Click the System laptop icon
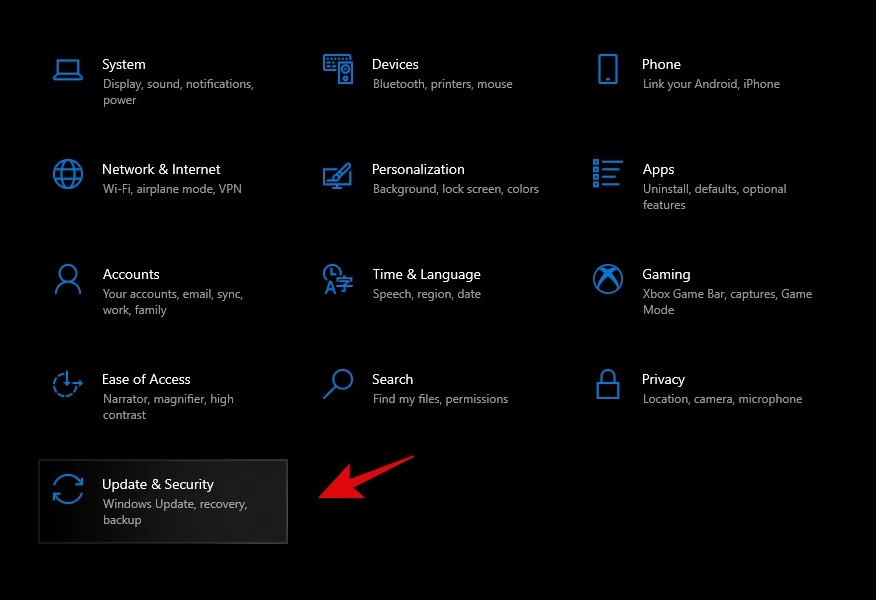 coord(68,70)
